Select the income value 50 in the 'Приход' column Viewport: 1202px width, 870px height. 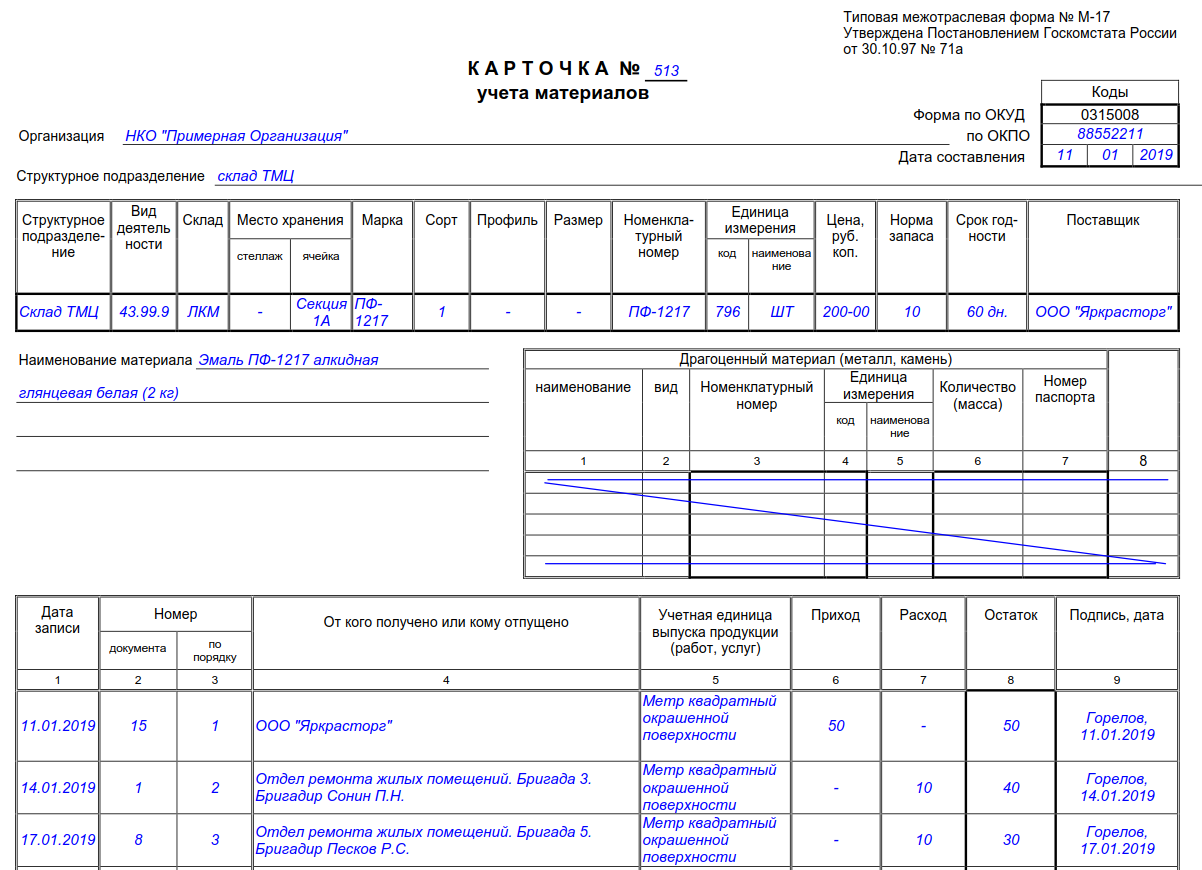click(x=836, y=726)
